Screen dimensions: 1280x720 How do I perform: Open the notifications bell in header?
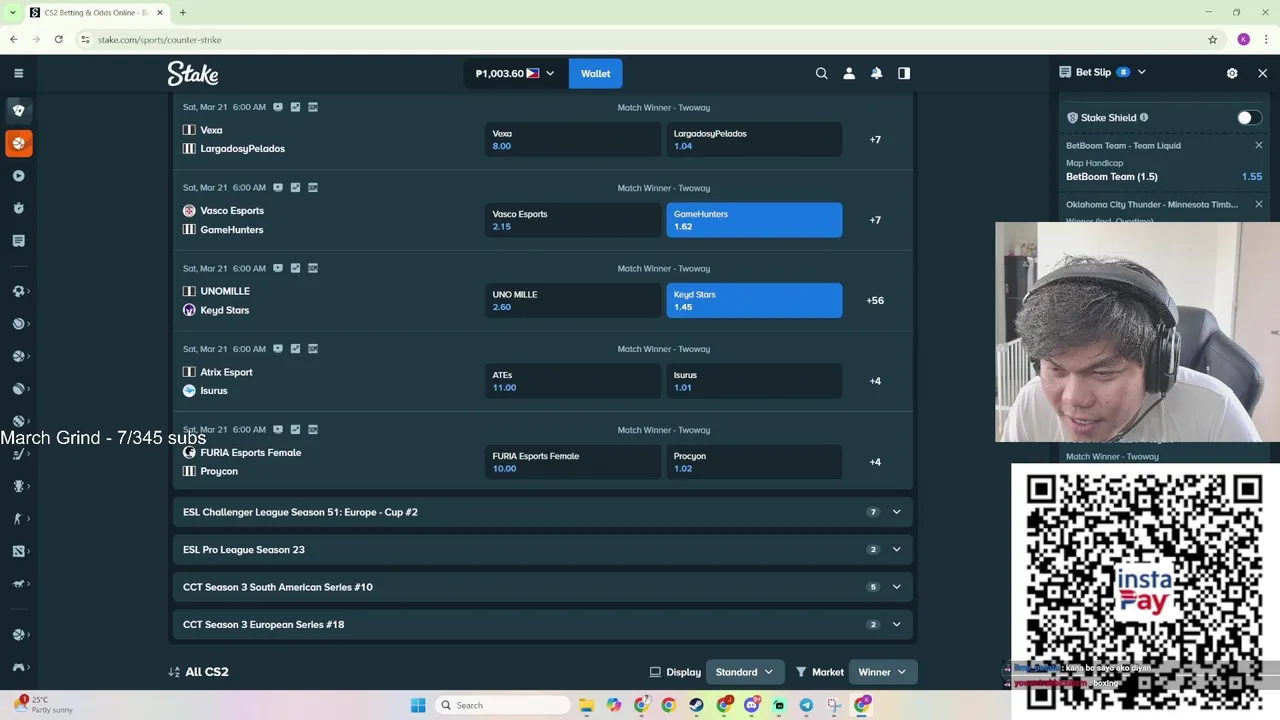tap(876, 73)
